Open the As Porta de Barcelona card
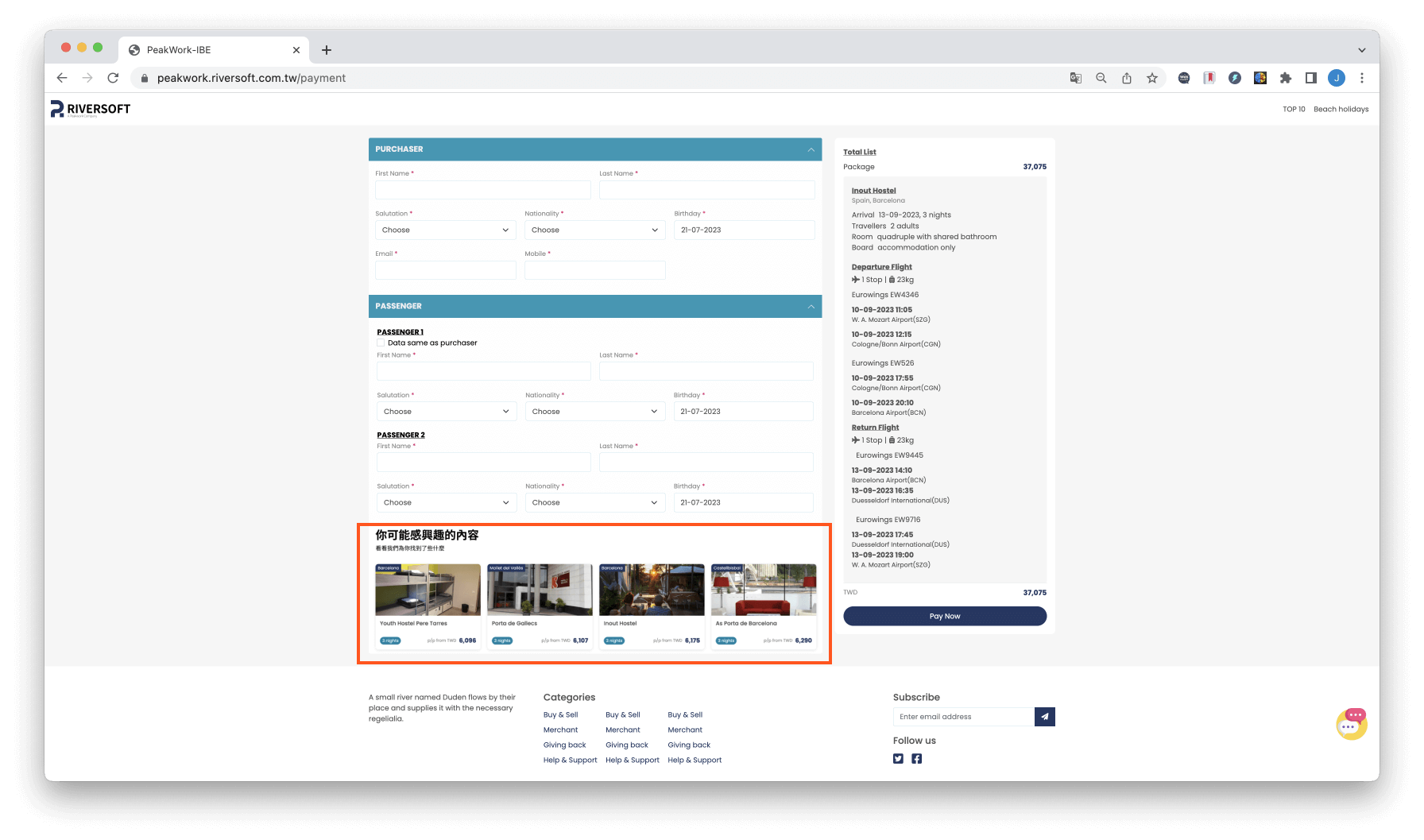Screen dimensions: 1424x840 (x=764, y=606)
